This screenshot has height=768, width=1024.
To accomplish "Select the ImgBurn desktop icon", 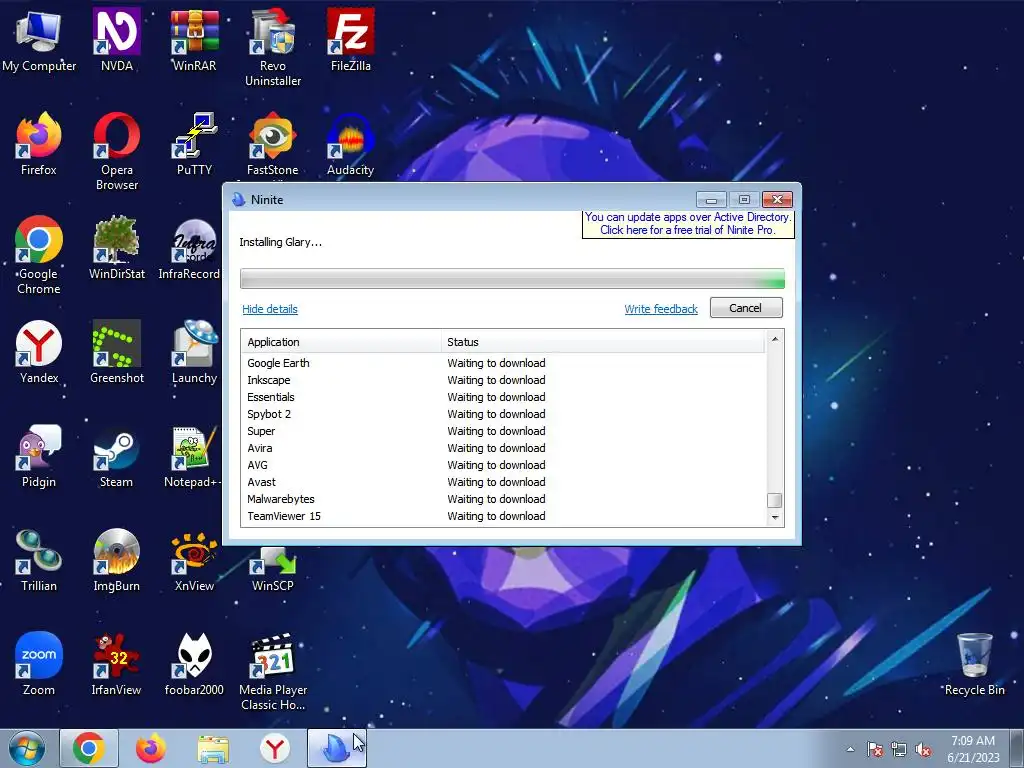I will click(x=116, y=560).
